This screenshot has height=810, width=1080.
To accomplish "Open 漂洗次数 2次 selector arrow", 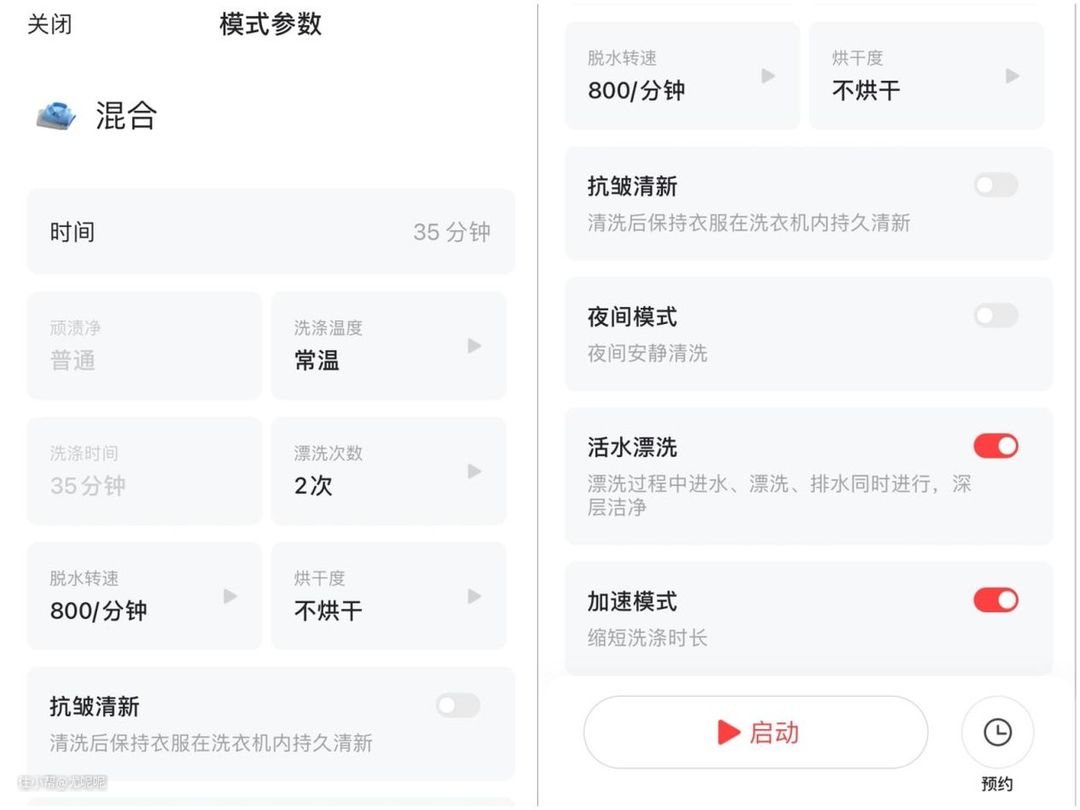I will coord(474,471).
